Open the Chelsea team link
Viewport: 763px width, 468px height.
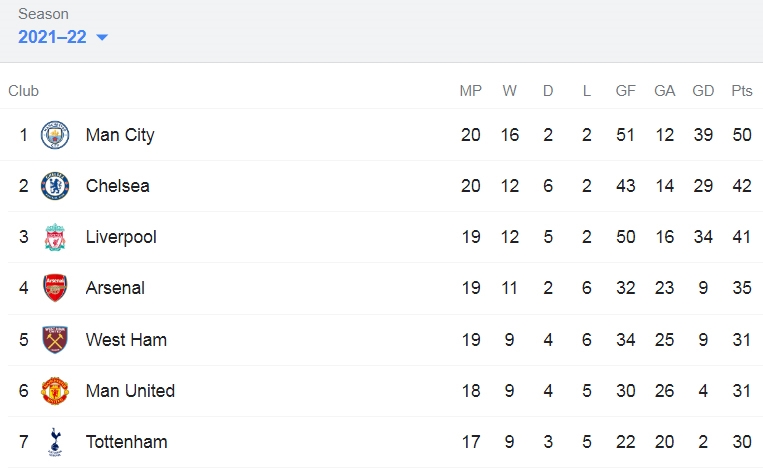click(117, 186)
